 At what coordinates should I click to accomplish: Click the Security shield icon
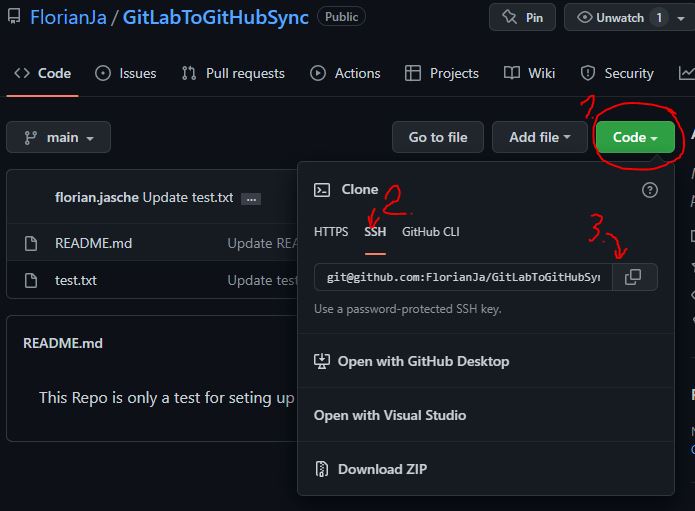pyautogui.click(x=588, y=73)
